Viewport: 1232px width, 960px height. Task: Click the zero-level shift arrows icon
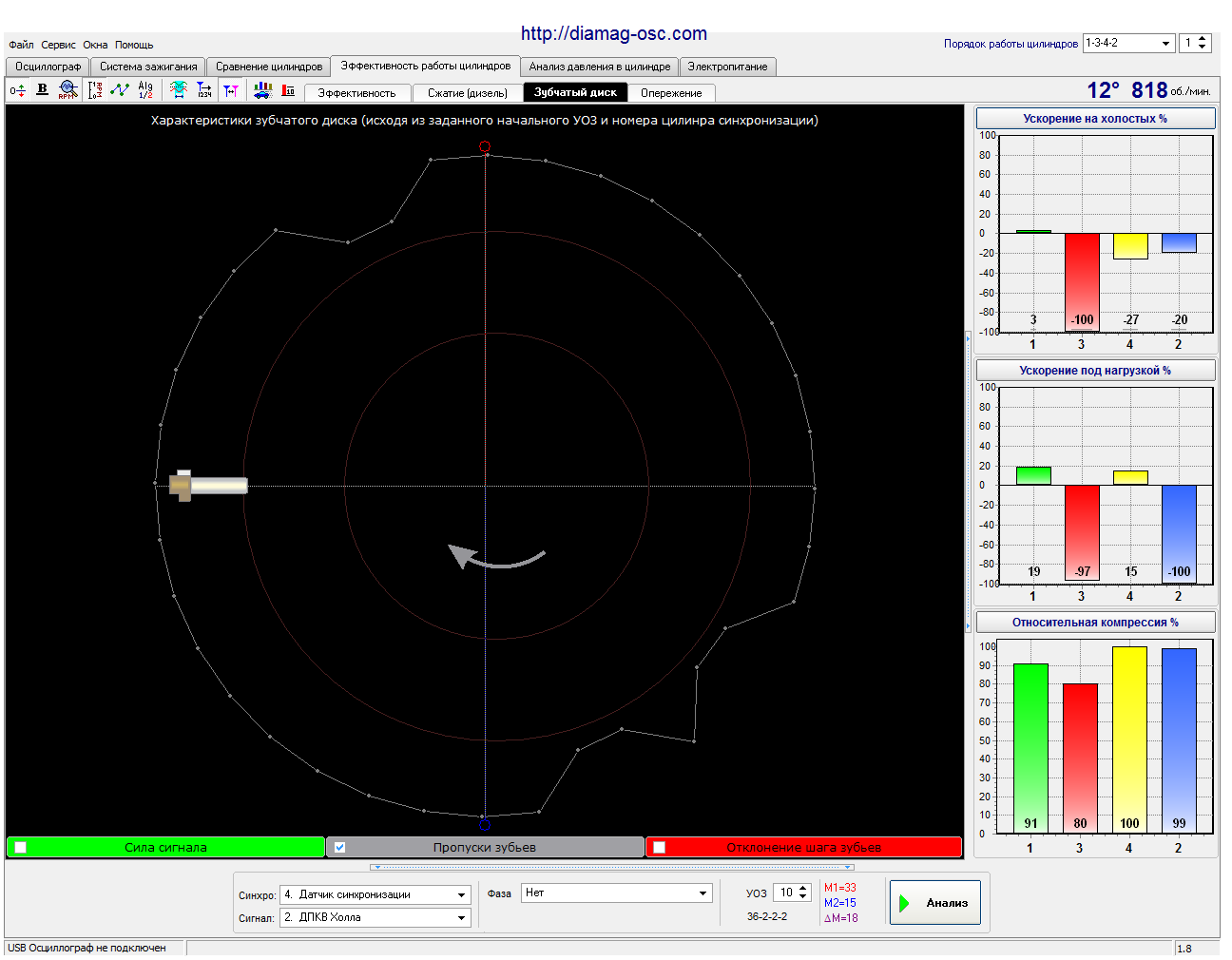pos(17,90)
